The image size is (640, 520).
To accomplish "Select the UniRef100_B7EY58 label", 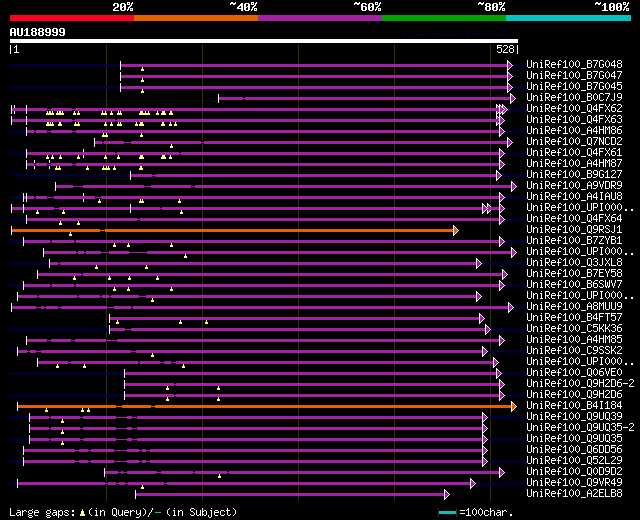I will click(574, 274).
